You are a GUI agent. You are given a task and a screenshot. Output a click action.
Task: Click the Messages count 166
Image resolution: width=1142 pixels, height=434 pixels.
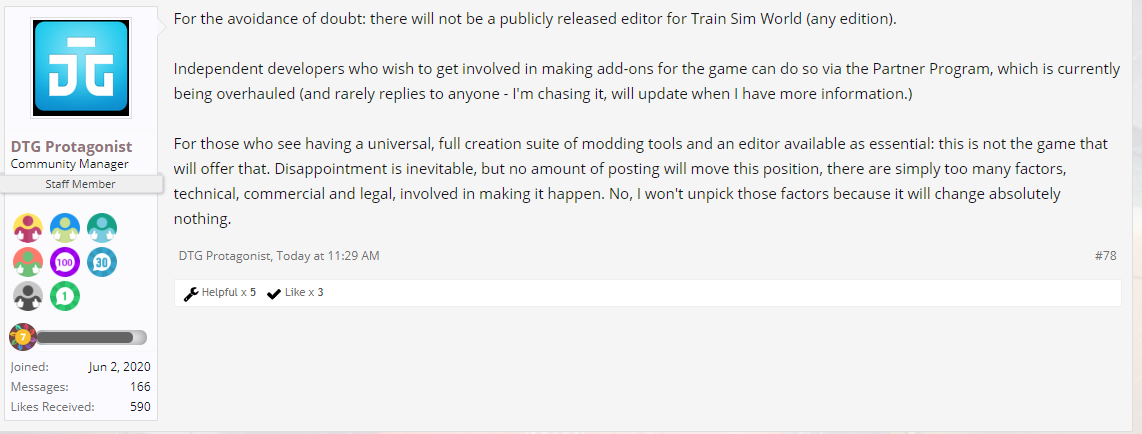pos(140,387)
